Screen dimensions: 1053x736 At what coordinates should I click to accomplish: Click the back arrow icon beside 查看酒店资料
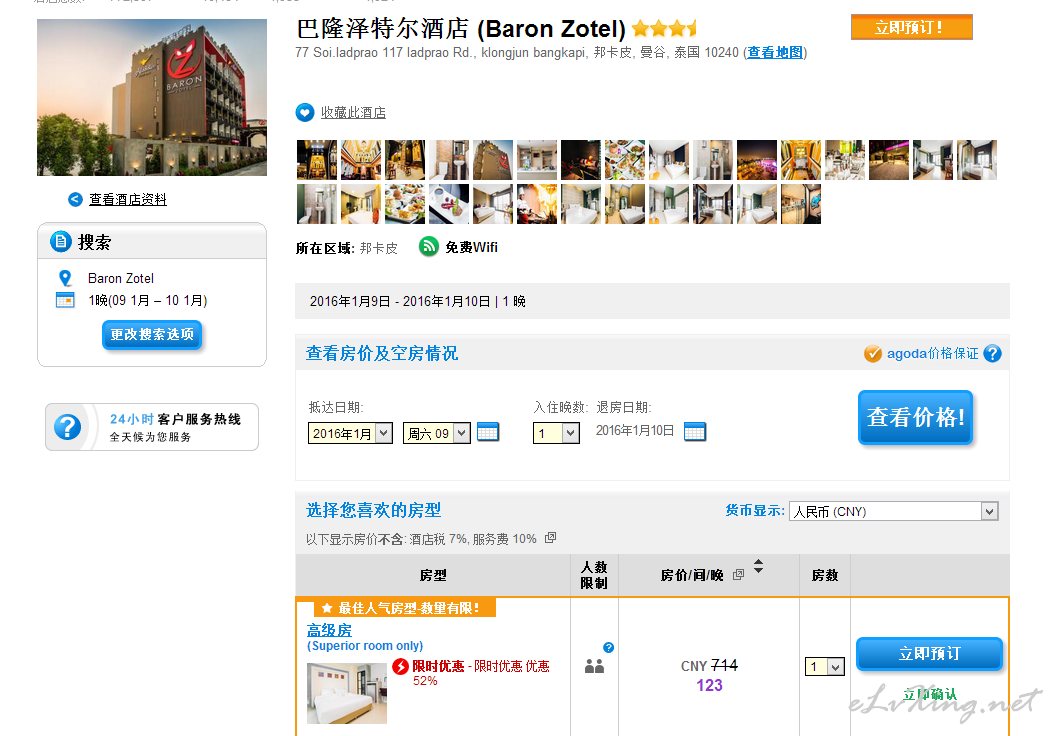pyautogui.click(x=75, y=200)
